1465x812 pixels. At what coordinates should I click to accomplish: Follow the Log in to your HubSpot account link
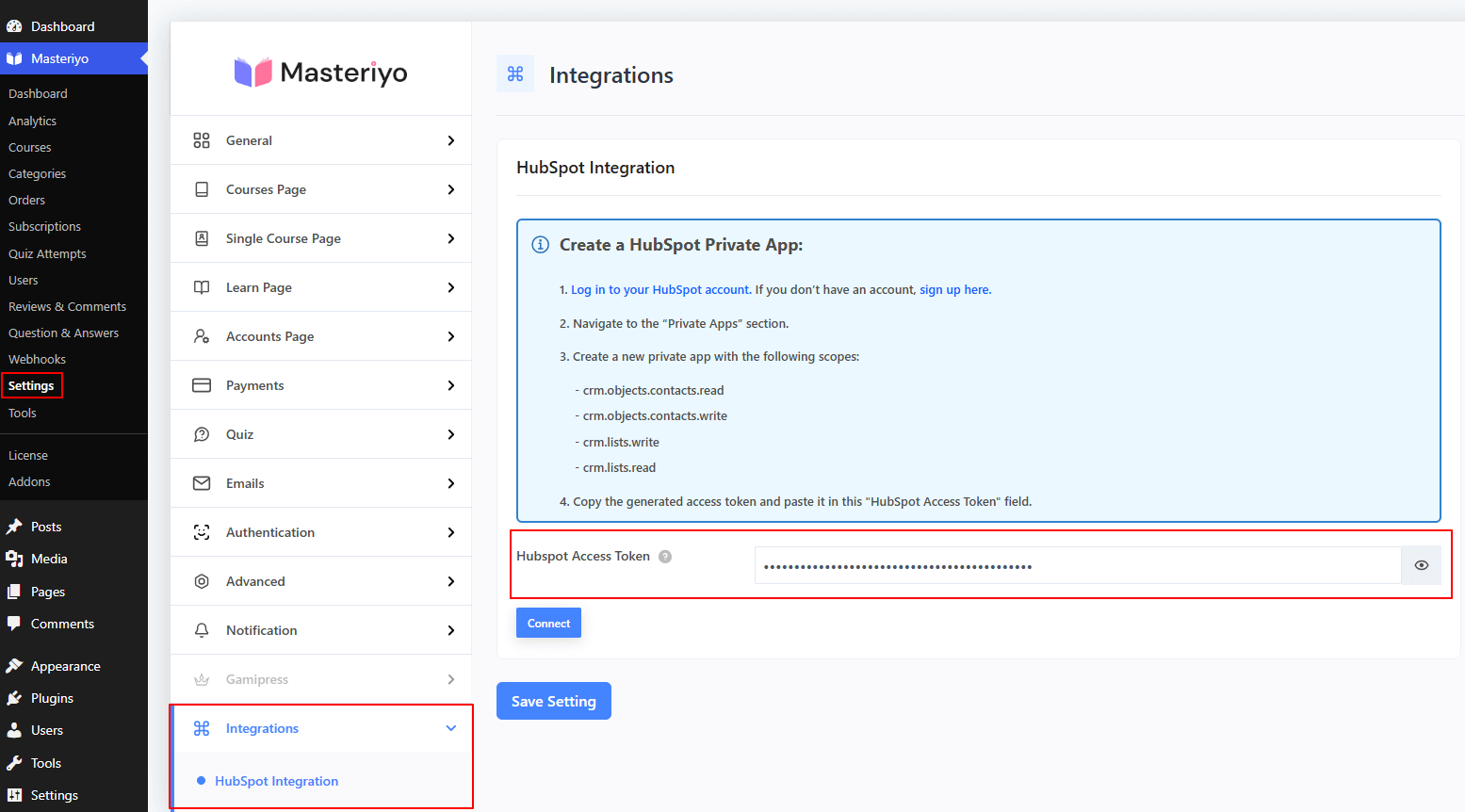(660, 289)
